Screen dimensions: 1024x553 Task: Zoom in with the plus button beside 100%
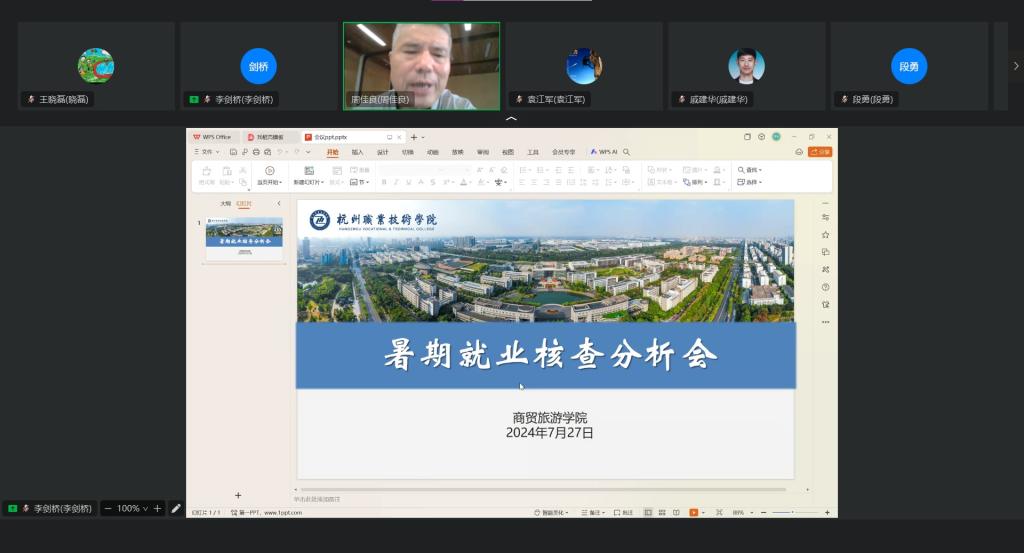click(x=157, y=508)
